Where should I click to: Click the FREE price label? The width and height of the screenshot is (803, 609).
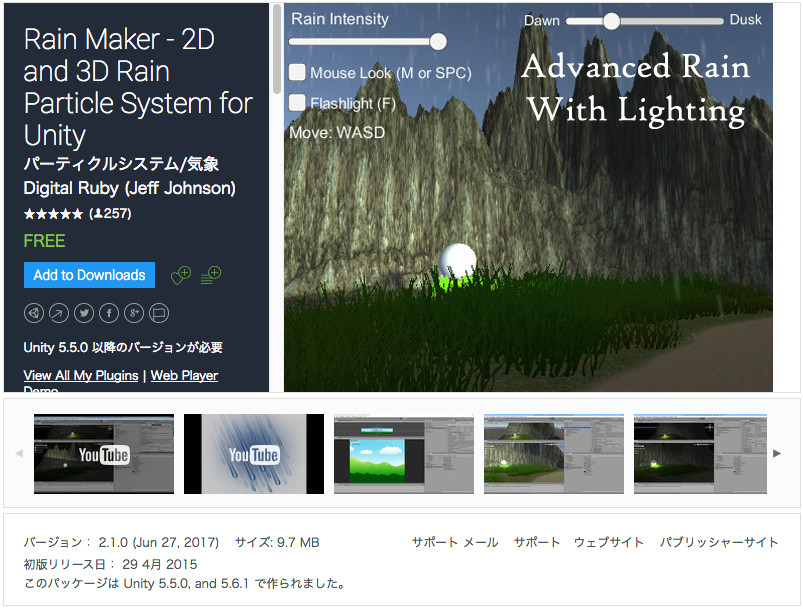pyautogui.click(x=45, y=241)
